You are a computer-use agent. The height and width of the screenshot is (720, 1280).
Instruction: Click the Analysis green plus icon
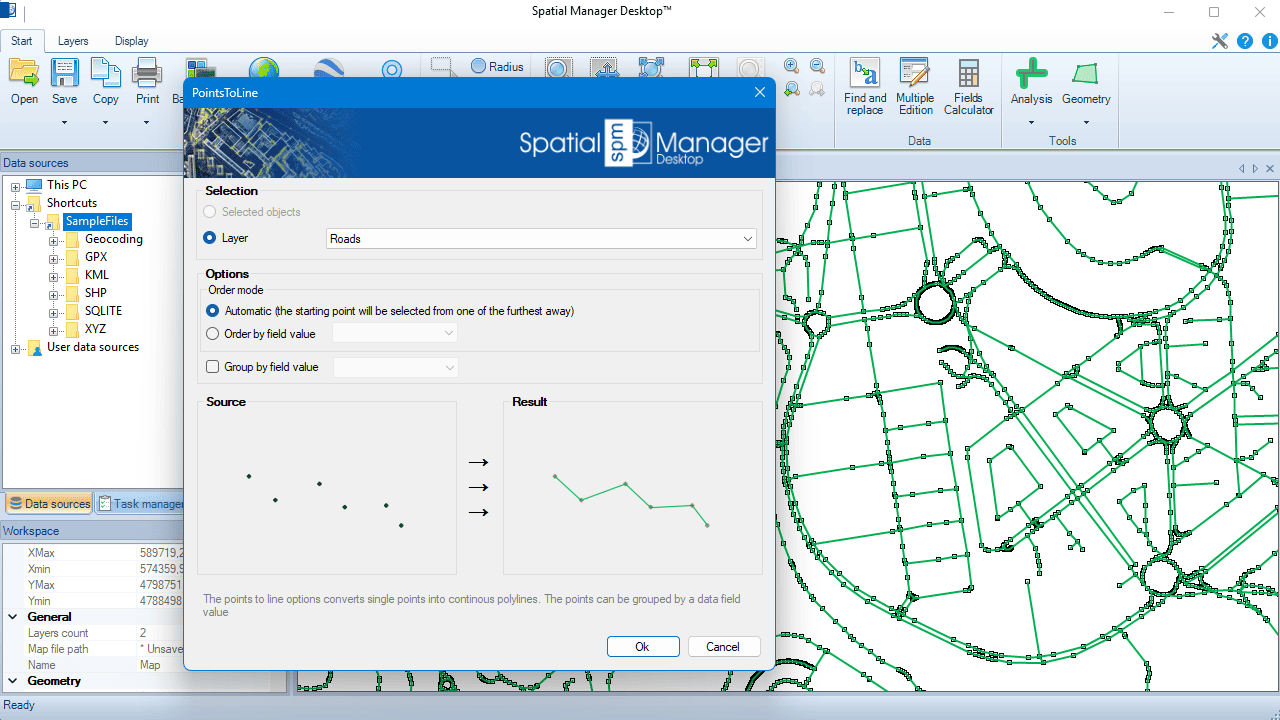1031,73
